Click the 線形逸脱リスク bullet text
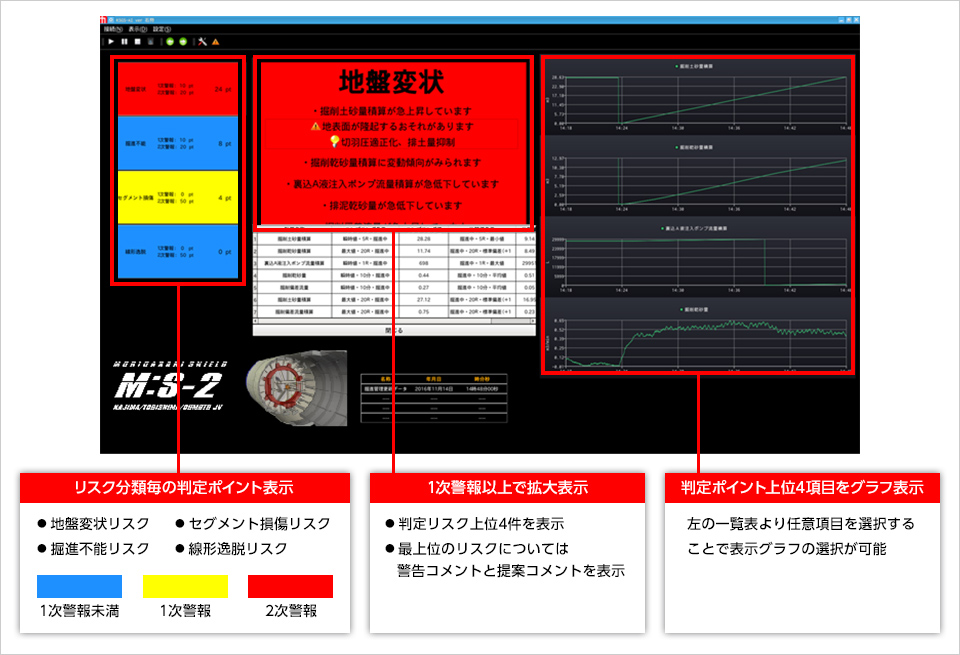960x655 pixels. pos(238,548)
